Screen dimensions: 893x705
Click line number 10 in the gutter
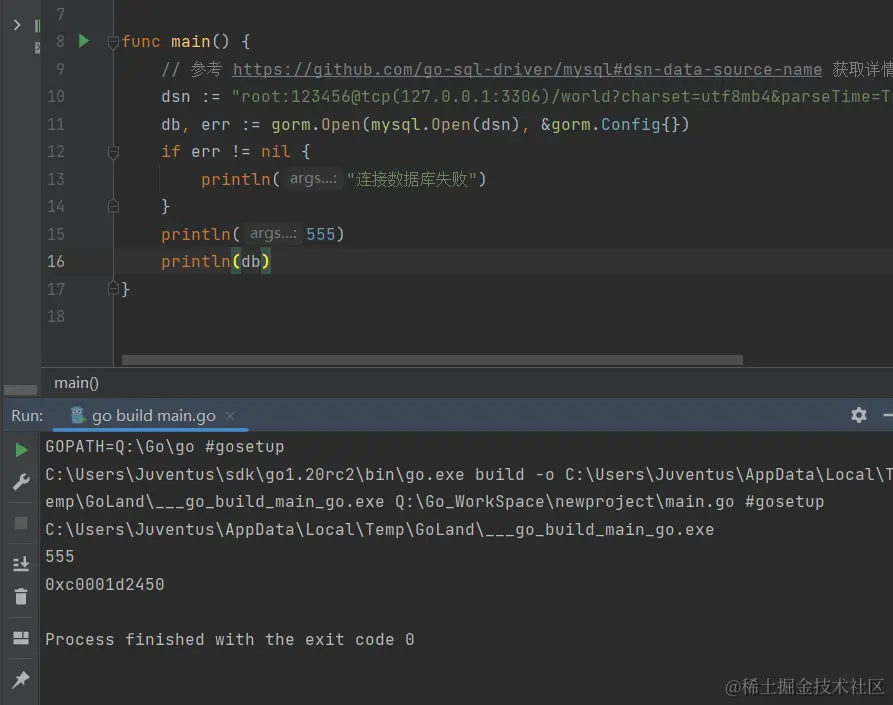[56, 96]
